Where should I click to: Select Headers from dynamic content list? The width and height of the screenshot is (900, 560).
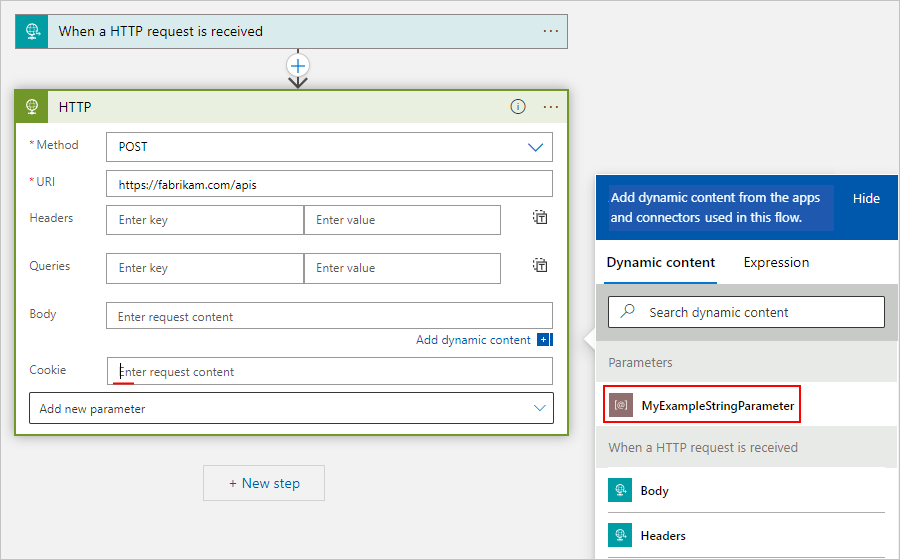(x=663, y=536)
